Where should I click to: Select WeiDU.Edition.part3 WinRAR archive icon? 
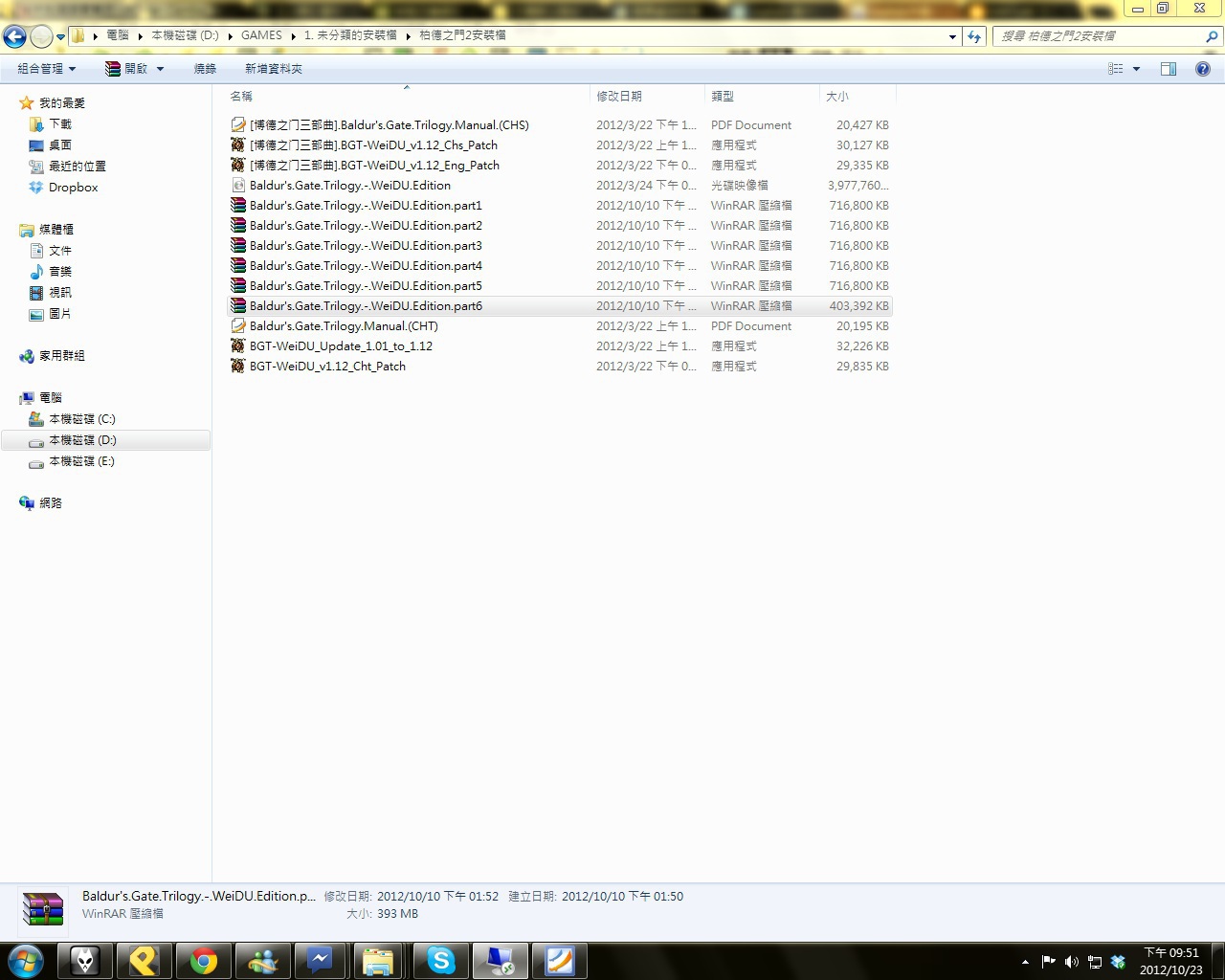pyautogui.click(x=238, y=245)
